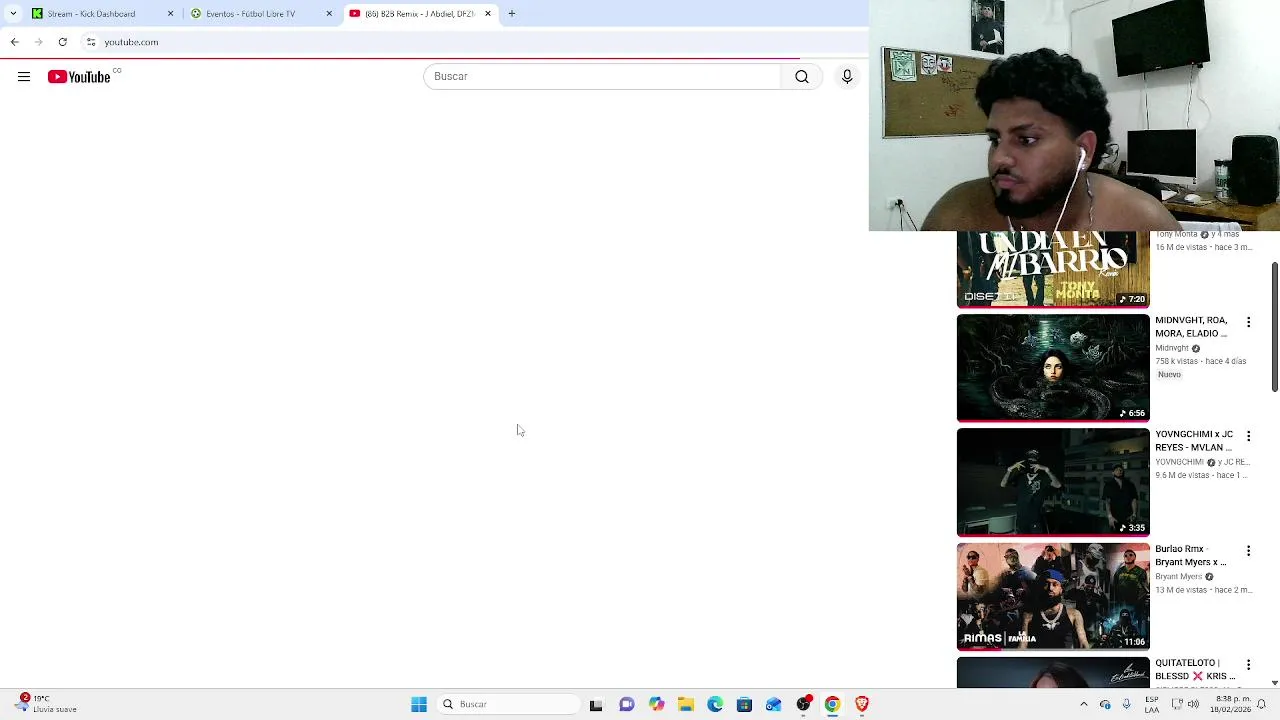Screen dimensions: 1280x720
Task: Open the tab search dropdown arrow
Action: (x=13, y=14)
